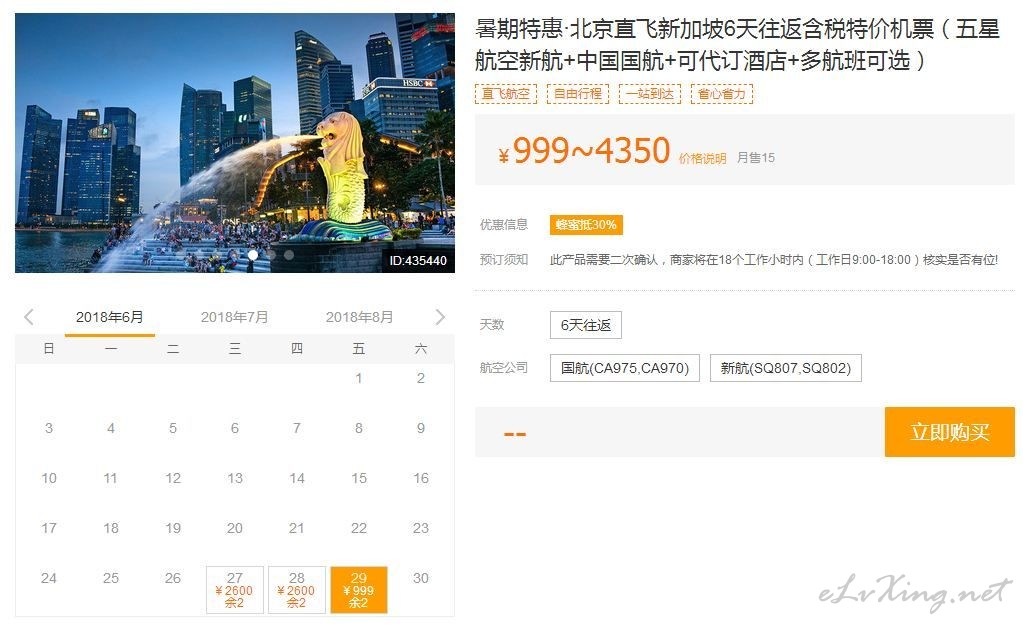Screen dimensions: 1023x626
Task: Choose the 新航(SQ807,SQ802) airline option
Action: pyautogui.click(x=786, y=368)
